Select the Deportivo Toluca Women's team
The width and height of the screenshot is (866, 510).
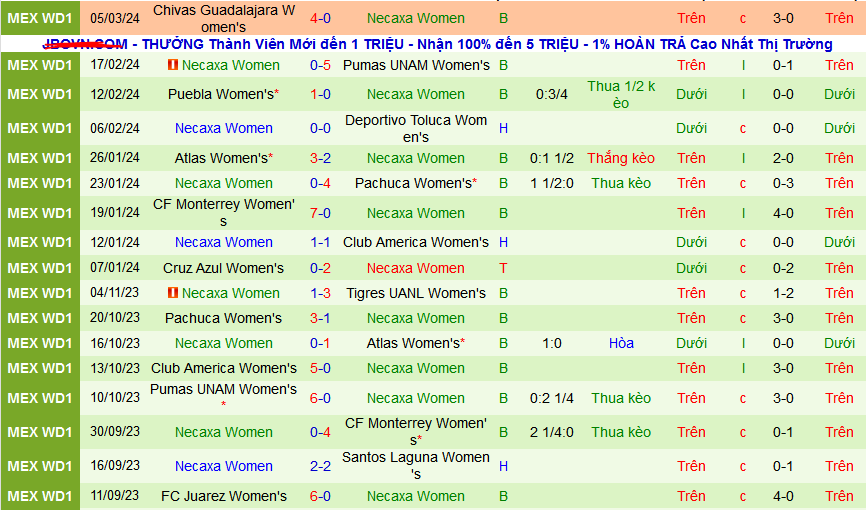tap(415, 128)
